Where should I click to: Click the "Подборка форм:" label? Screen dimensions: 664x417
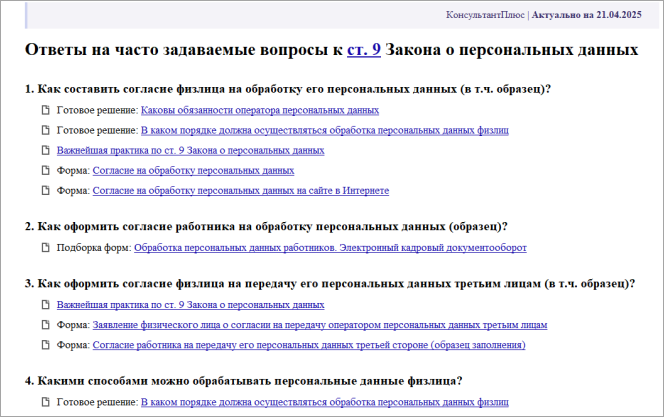pyautogui.click(x=94, y=248)
